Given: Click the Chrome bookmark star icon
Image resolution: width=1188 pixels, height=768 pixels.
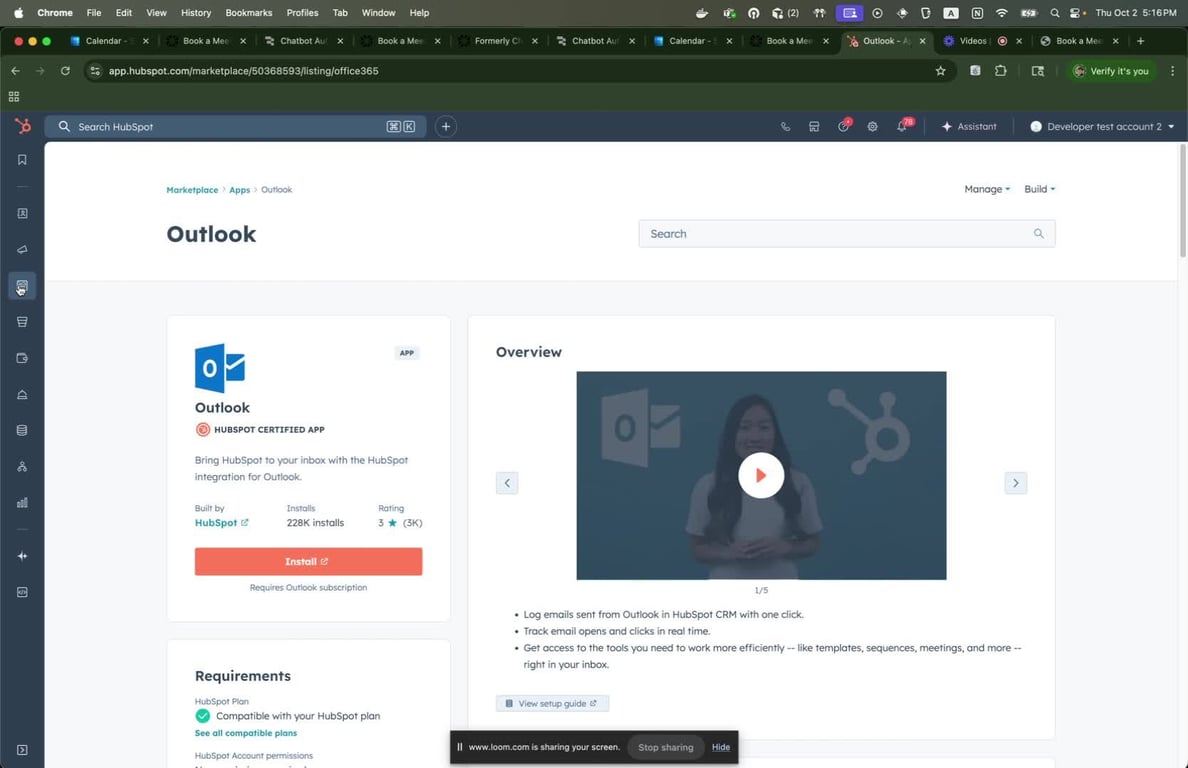Looking at the screenshot, I should tap(940, 70).
